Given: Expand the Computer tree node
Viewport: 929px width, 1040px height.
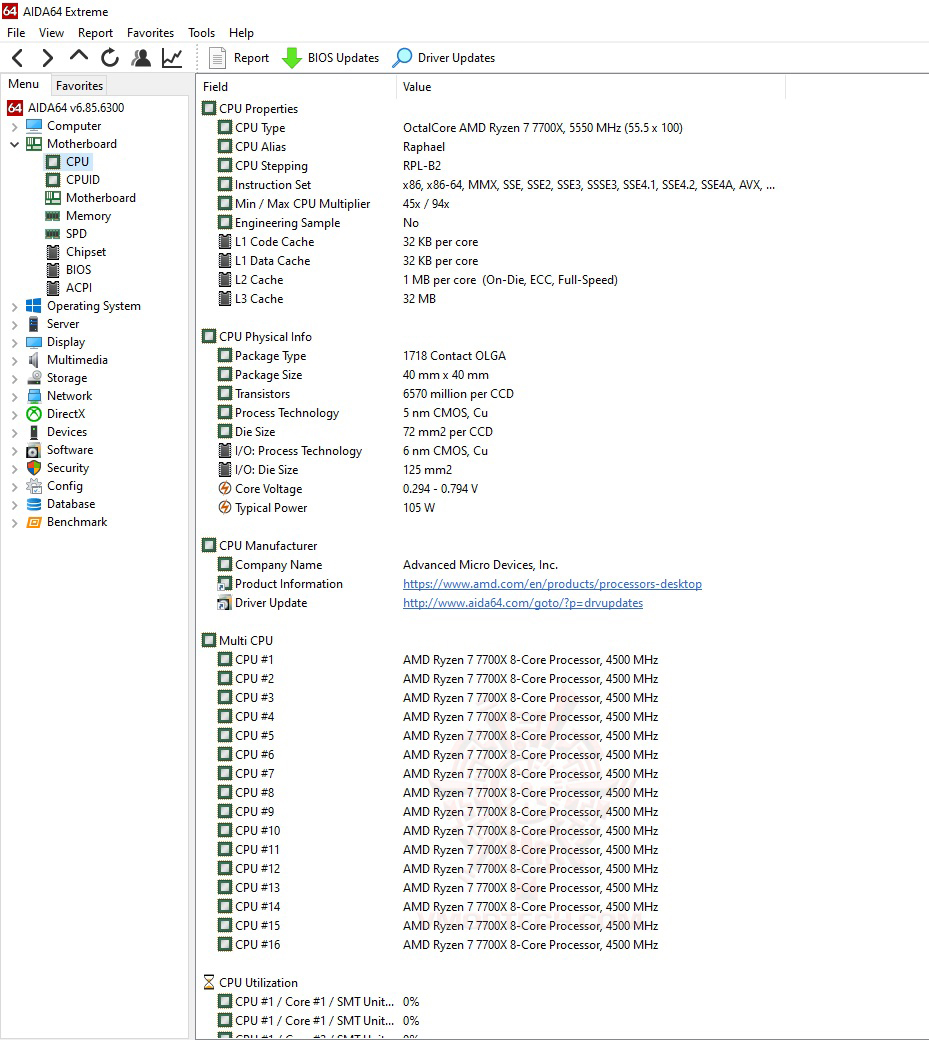Looking at the screenshot, I should (x=15, y=126).
